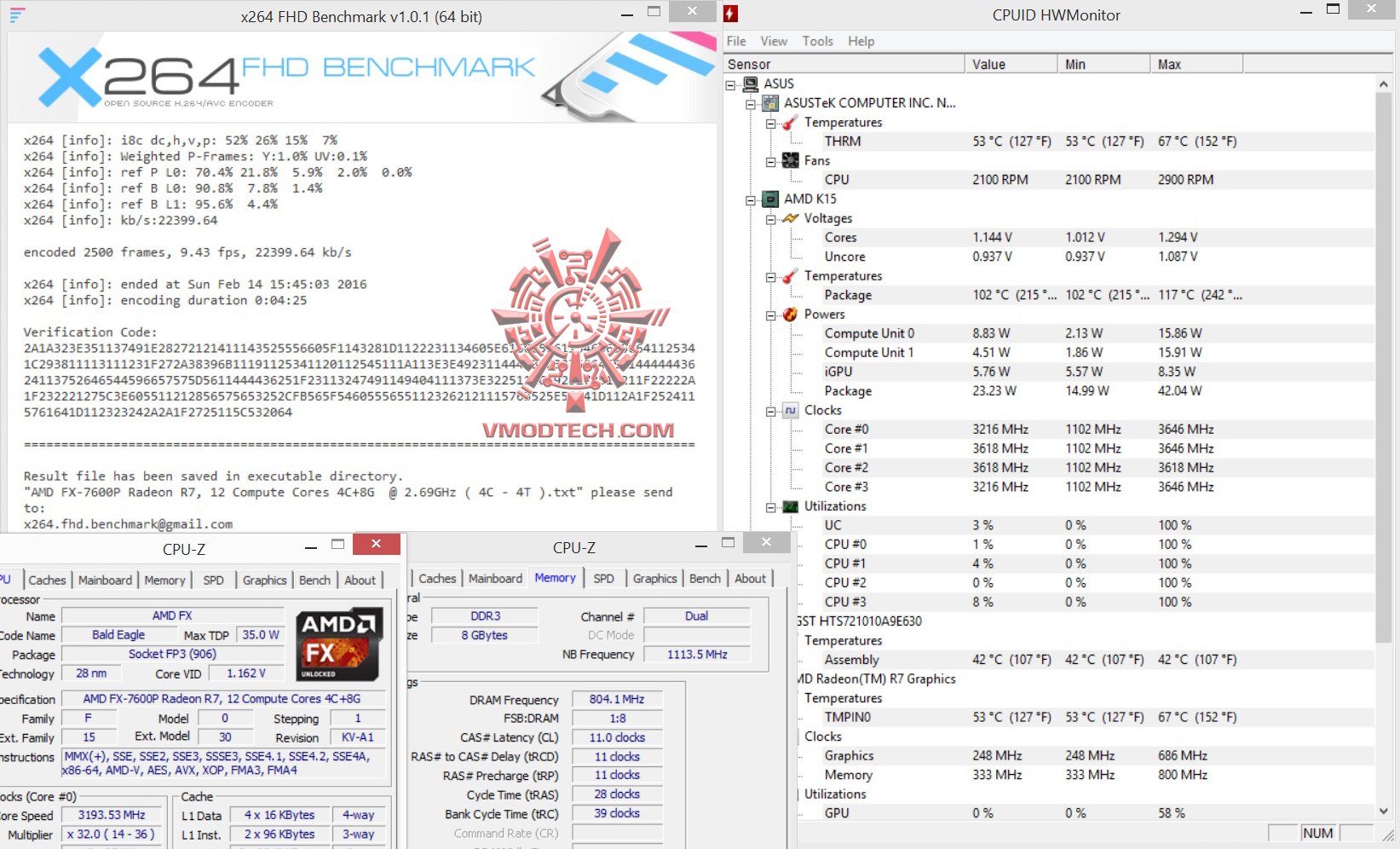This screenshot has height=849, width=1400.
Task: Collapse the Voltages group
Action: click(x=770, y=219)
